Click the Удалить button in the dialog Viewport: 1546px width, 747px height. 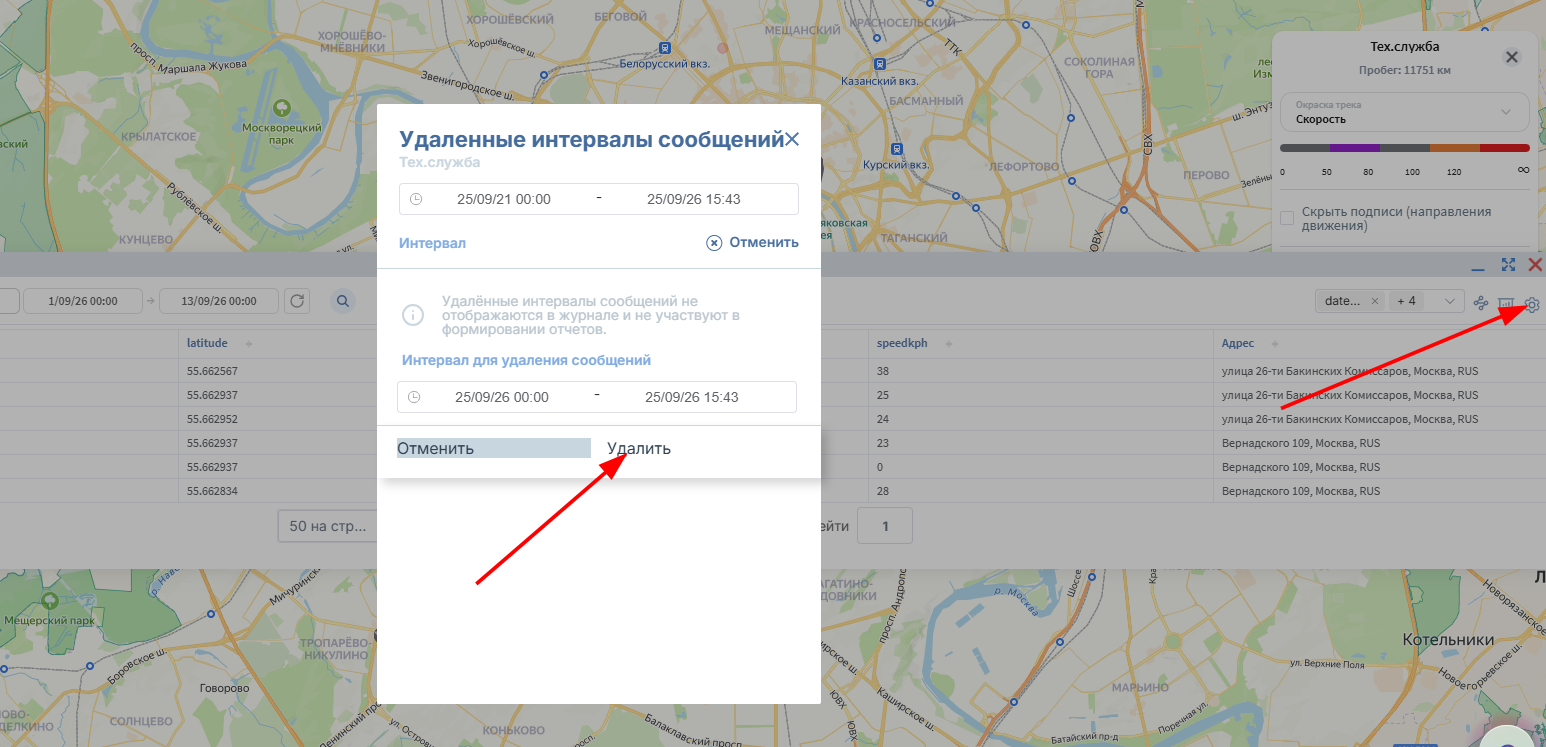click(639, 448)
